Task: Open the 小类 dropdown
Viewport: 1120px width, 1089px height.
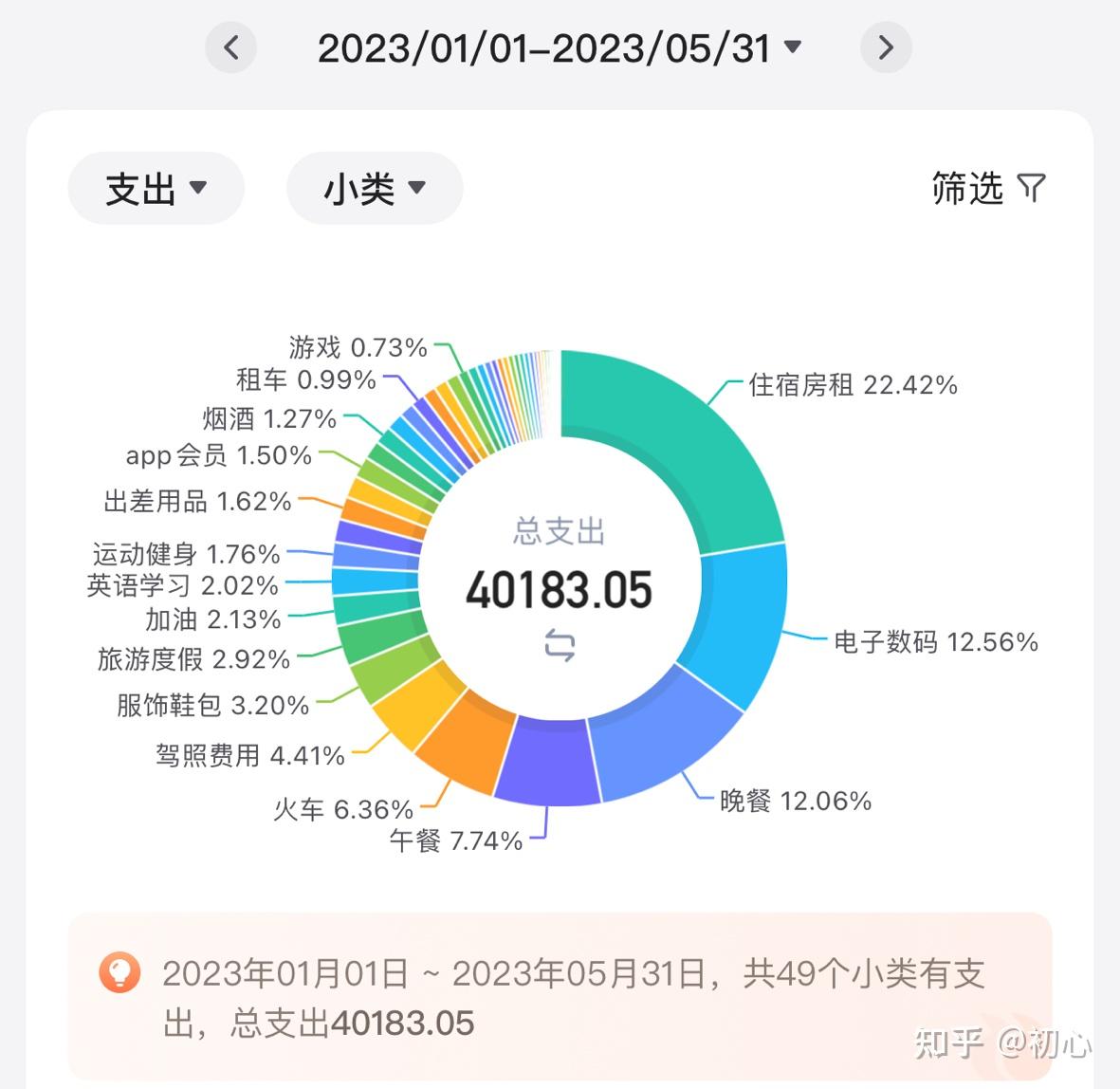Action: (373, 188)
